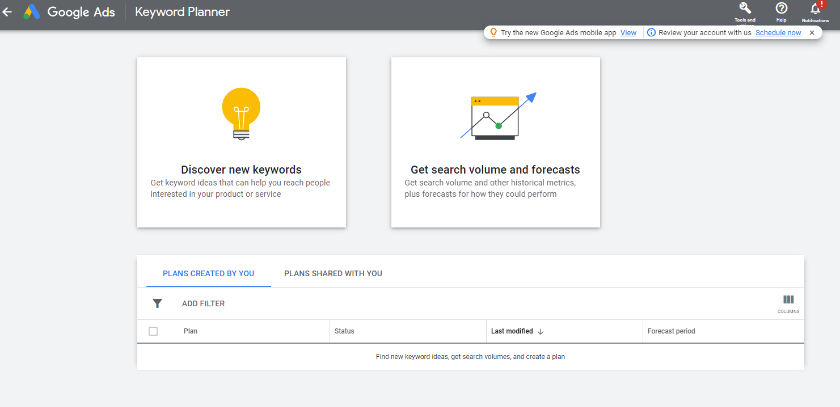Click the lightbulb icon in Discover card
The height and width of the screenshot is (407, 840).
241,115
